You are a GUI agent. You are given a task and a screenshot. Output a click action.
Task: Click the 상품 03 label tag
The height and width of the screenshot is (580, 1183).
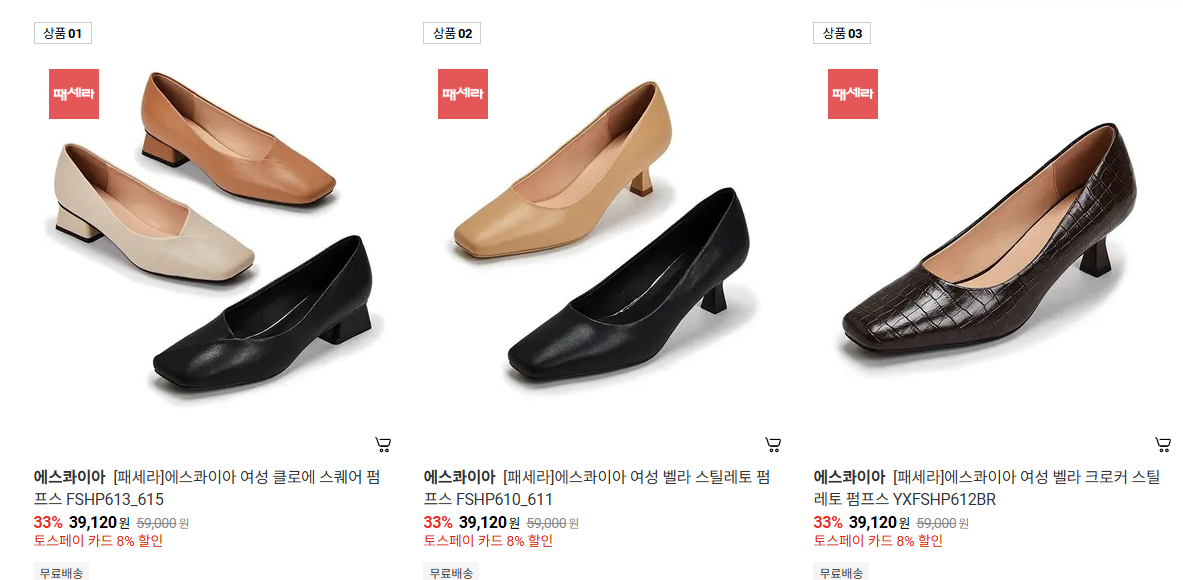pyautogui.click(x=842, y=33)
